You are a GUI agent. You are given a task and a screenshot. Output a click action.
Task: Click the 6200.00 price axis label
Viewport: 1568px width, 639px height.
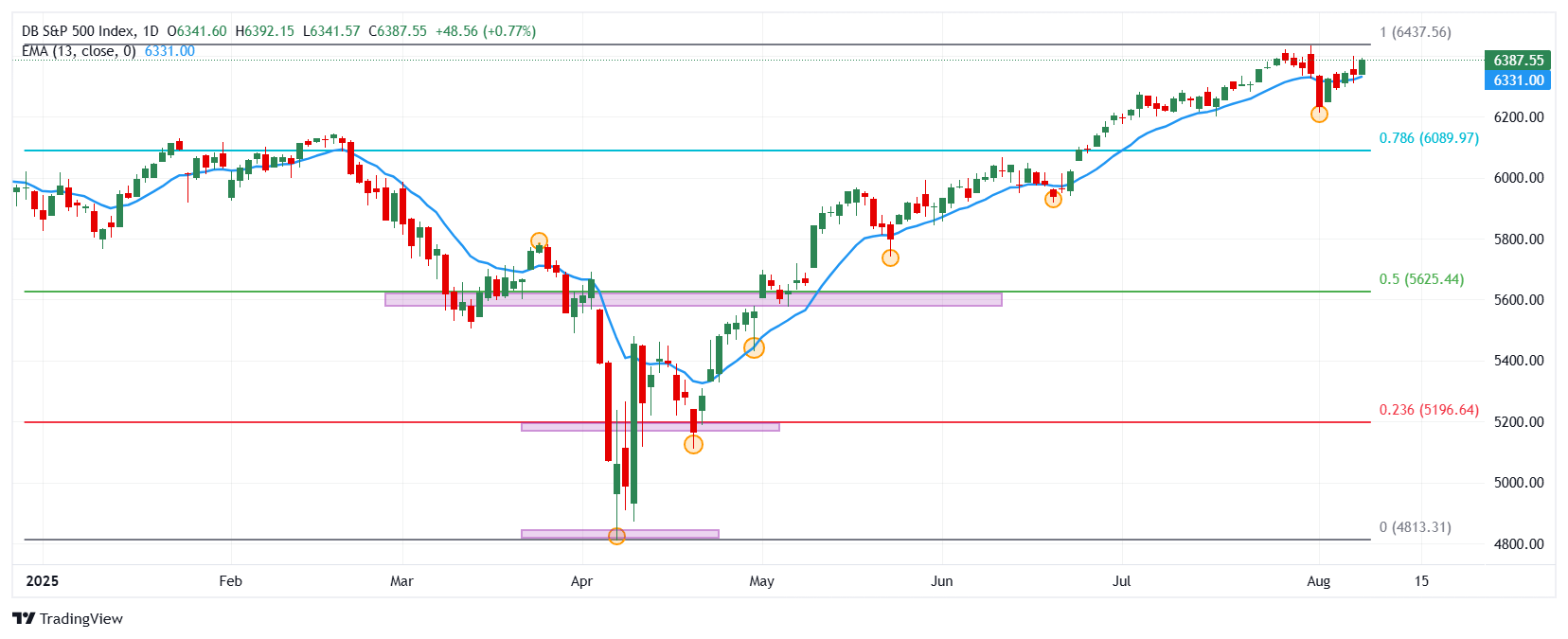pos(1519,117)
